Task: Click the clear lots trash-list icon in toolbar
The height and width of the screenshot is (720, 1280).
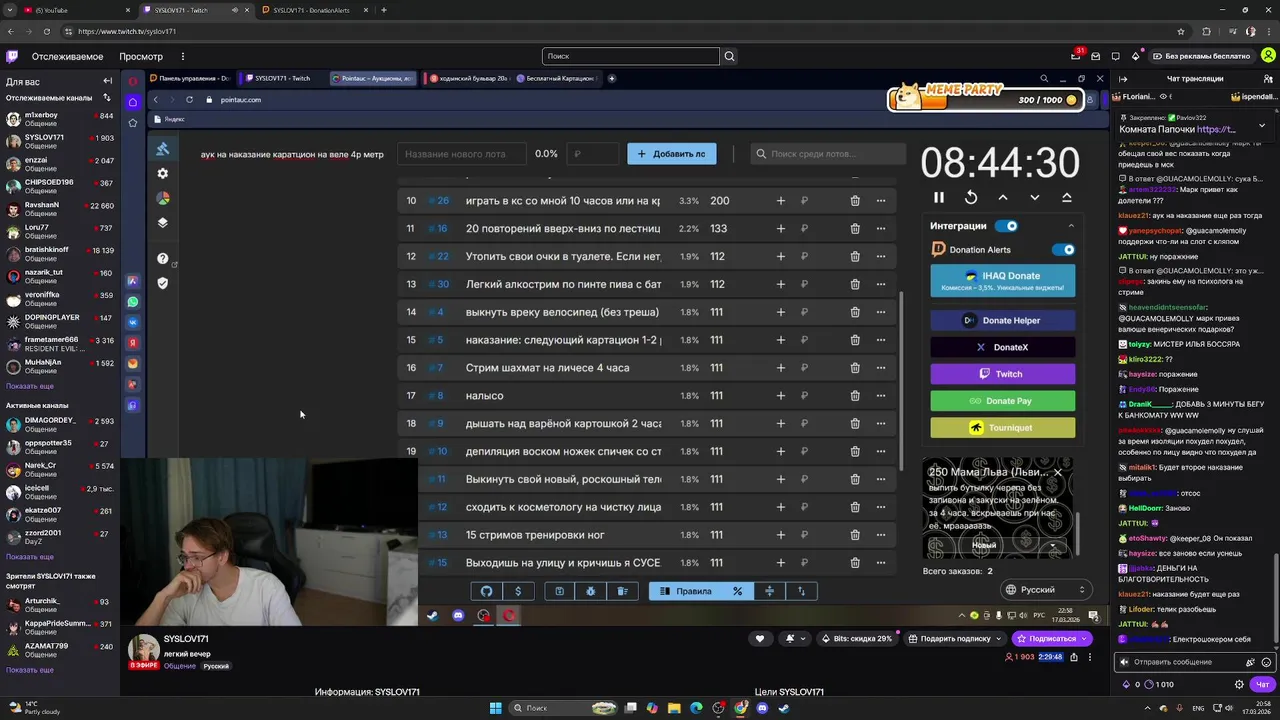Action: click(622, 591)
